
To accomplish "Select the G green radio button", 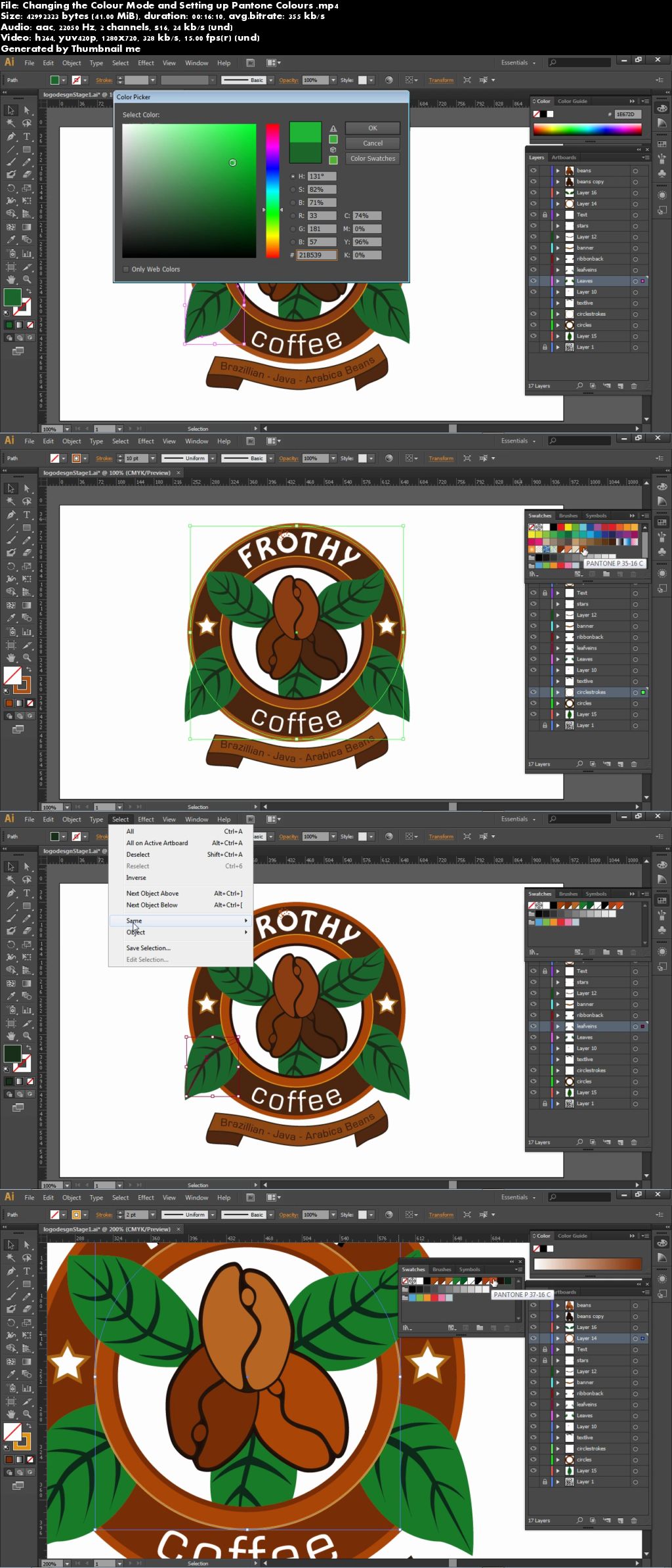I will [293, 229].
